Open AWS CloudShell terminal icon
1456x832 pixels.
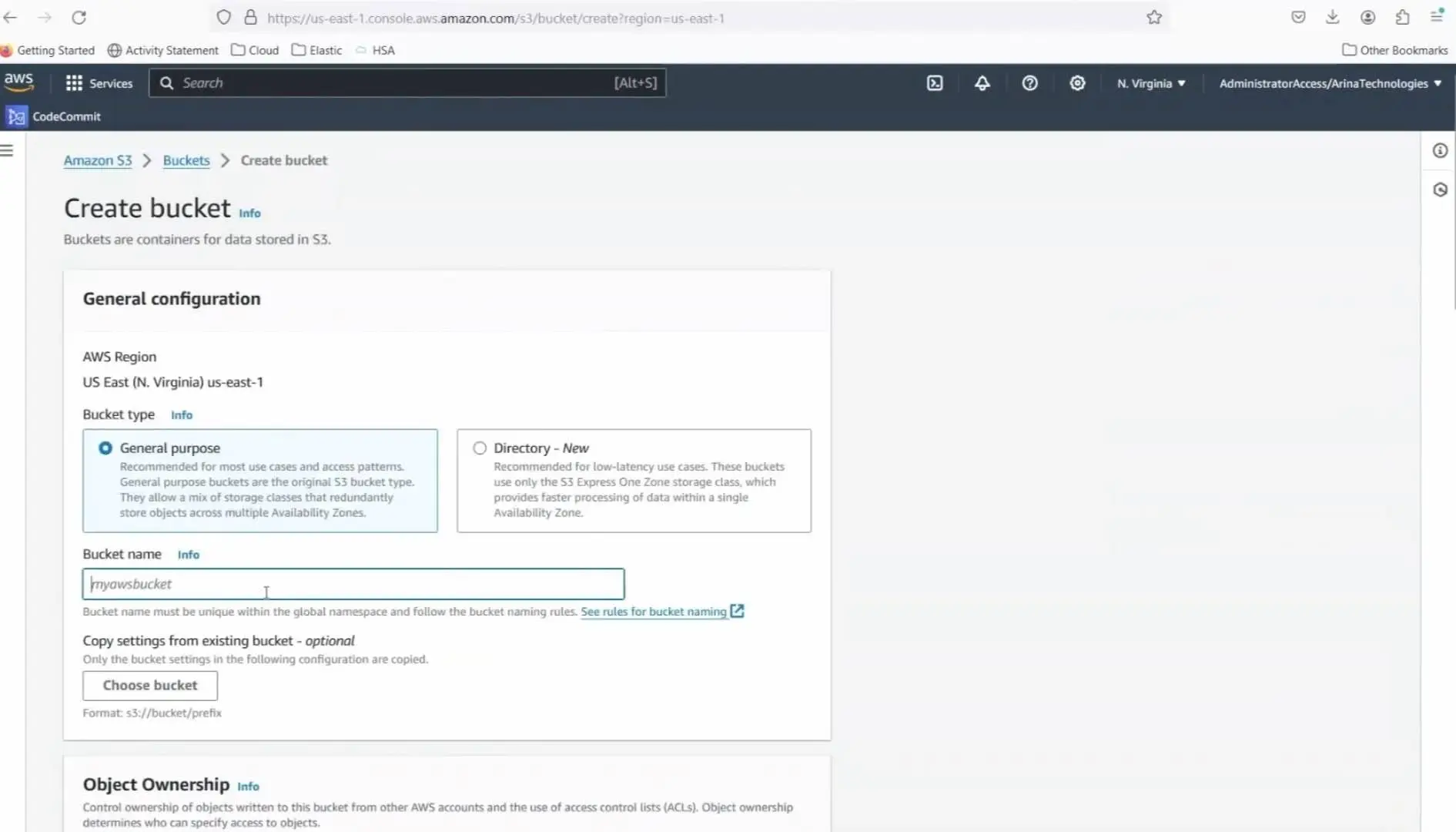click(934, 83)
